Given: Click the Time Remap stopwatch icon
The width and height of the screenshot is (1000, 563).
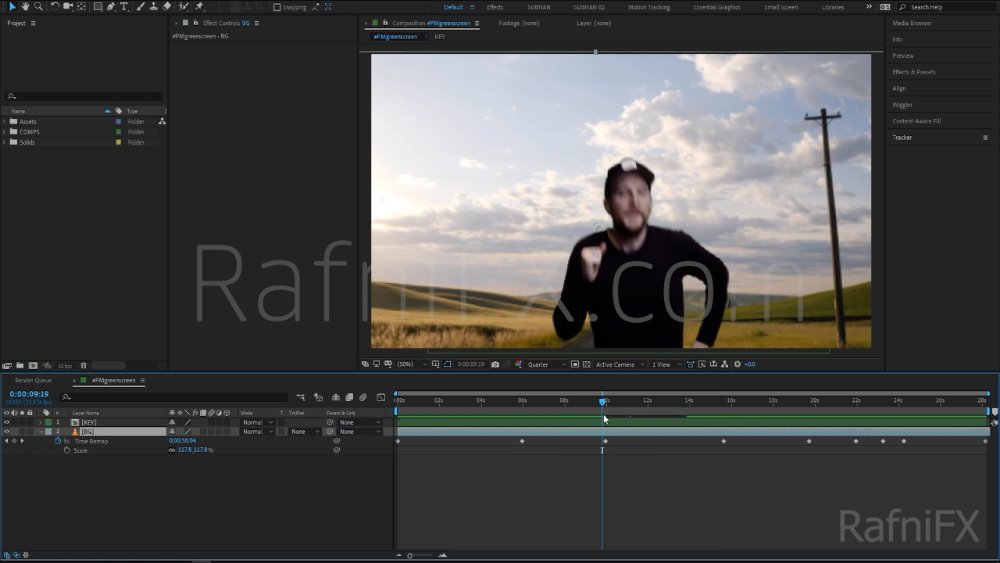Looking at the screenshot, I should pyautogui.click(x=58, y=441).
